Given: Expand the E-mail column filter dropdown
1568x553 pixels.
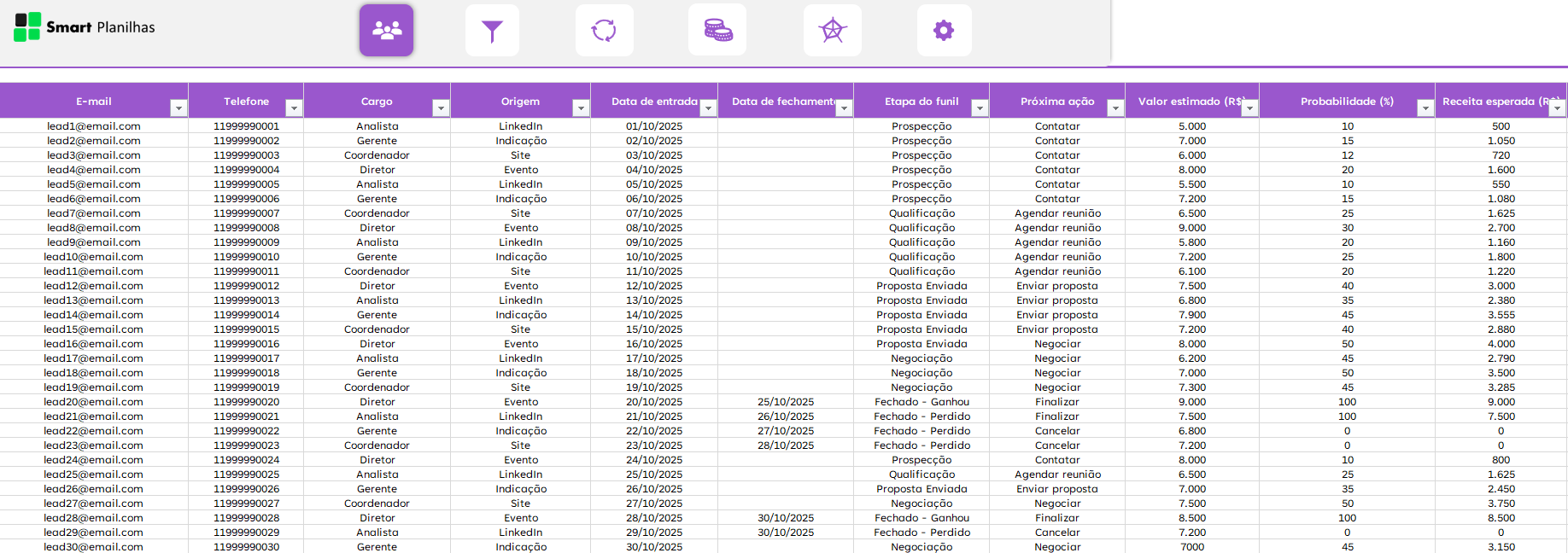Looking at the screenshot, I should [178, 108].
